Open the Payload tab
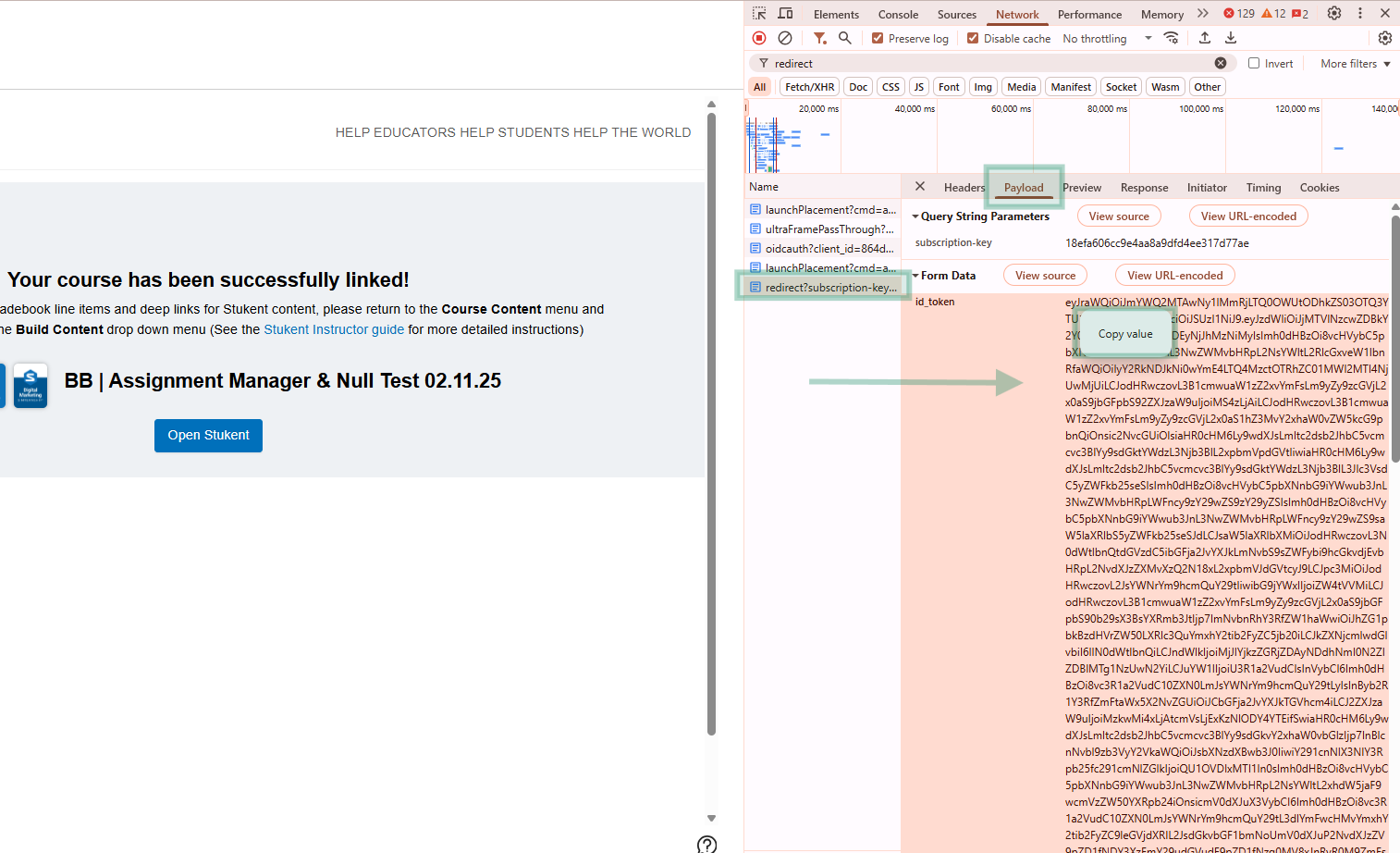Image resolution: width=1400 pixels, height=853 pixels. click(x=1024, y=187)
